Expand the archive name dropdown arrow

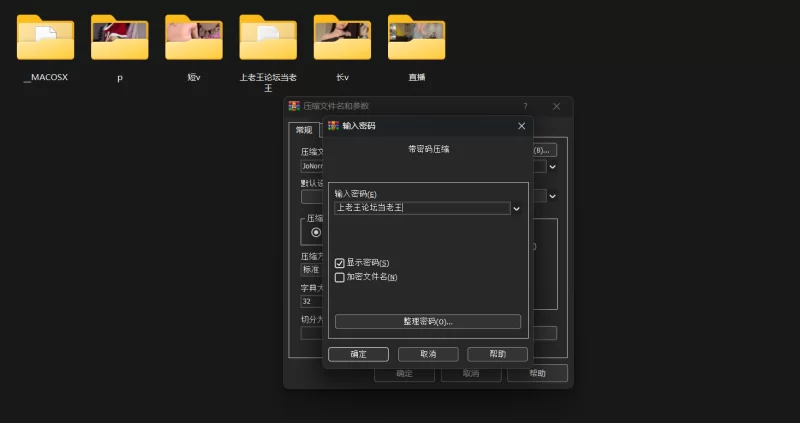552,167
